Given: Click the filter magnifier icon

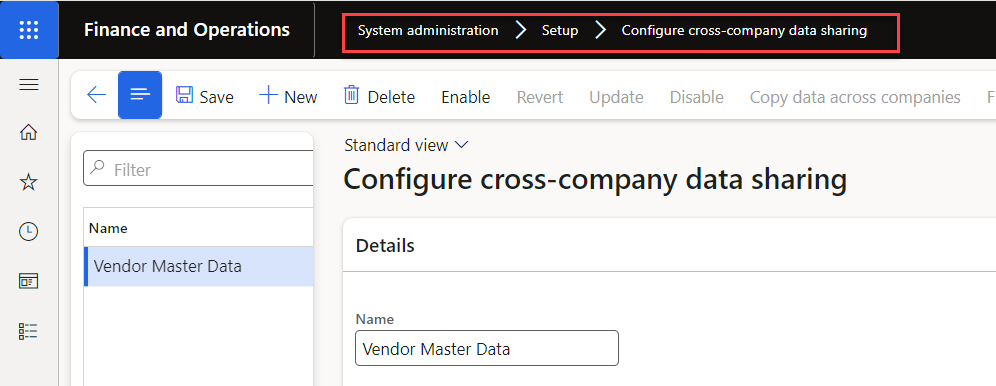Looking at the screenshot, I should coord(97,168).
